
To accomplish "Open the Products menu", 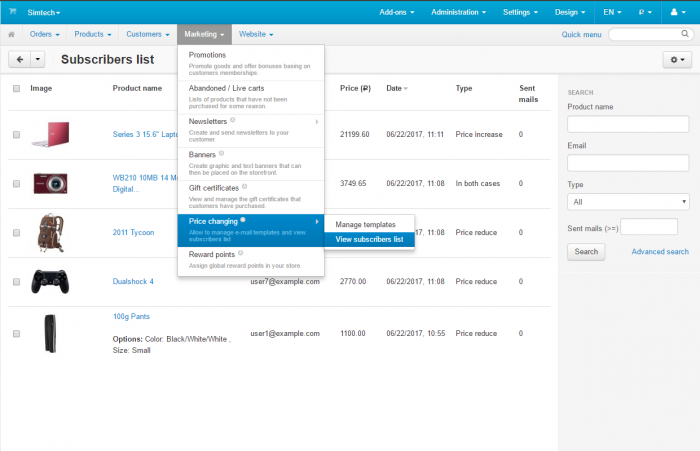I will (93, 34).
